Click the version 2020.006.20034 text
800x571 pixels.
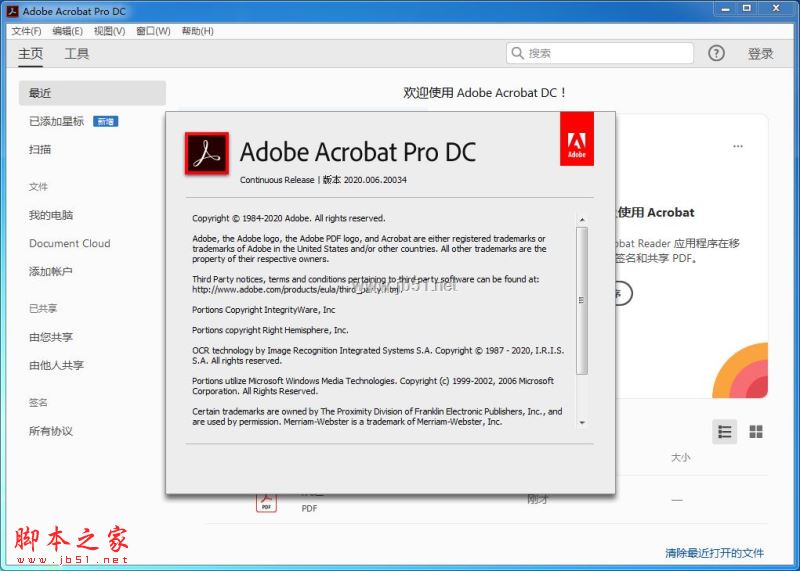coord(375,180)
